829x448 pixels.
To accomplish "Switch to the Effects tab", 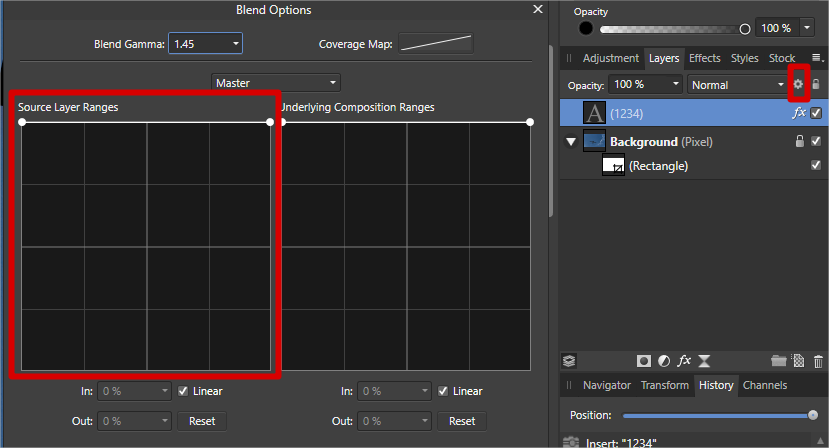I will pyautogui.click(x=704, y=58).
